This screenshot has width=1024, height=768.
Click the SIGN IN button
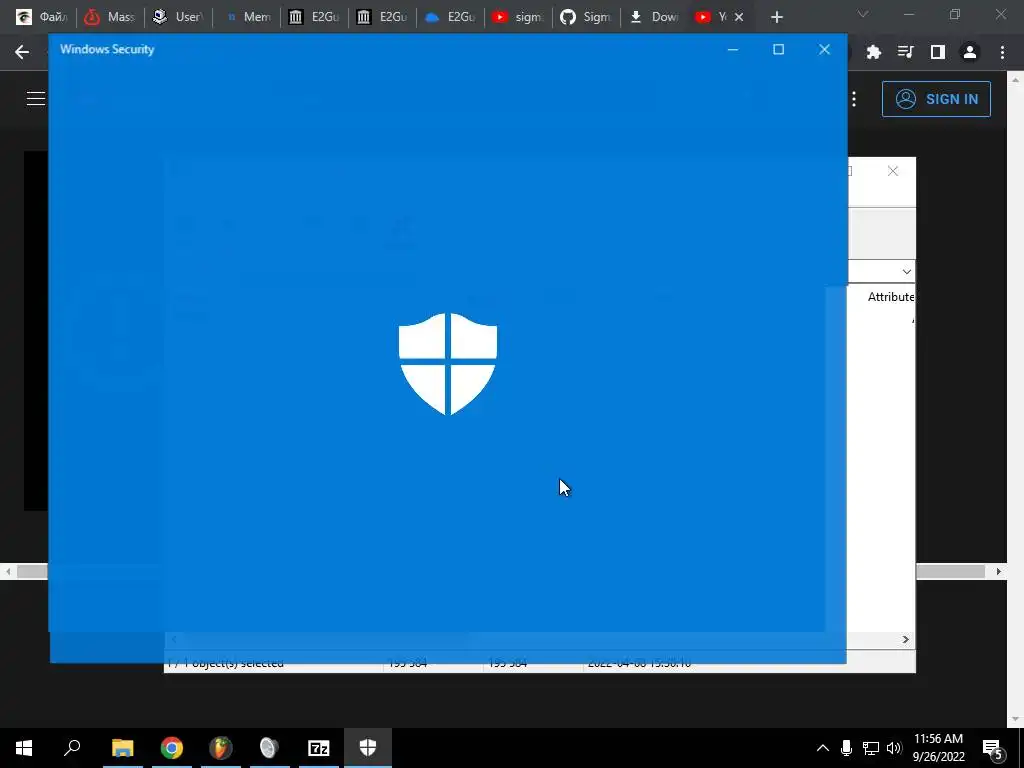point(936,99)
